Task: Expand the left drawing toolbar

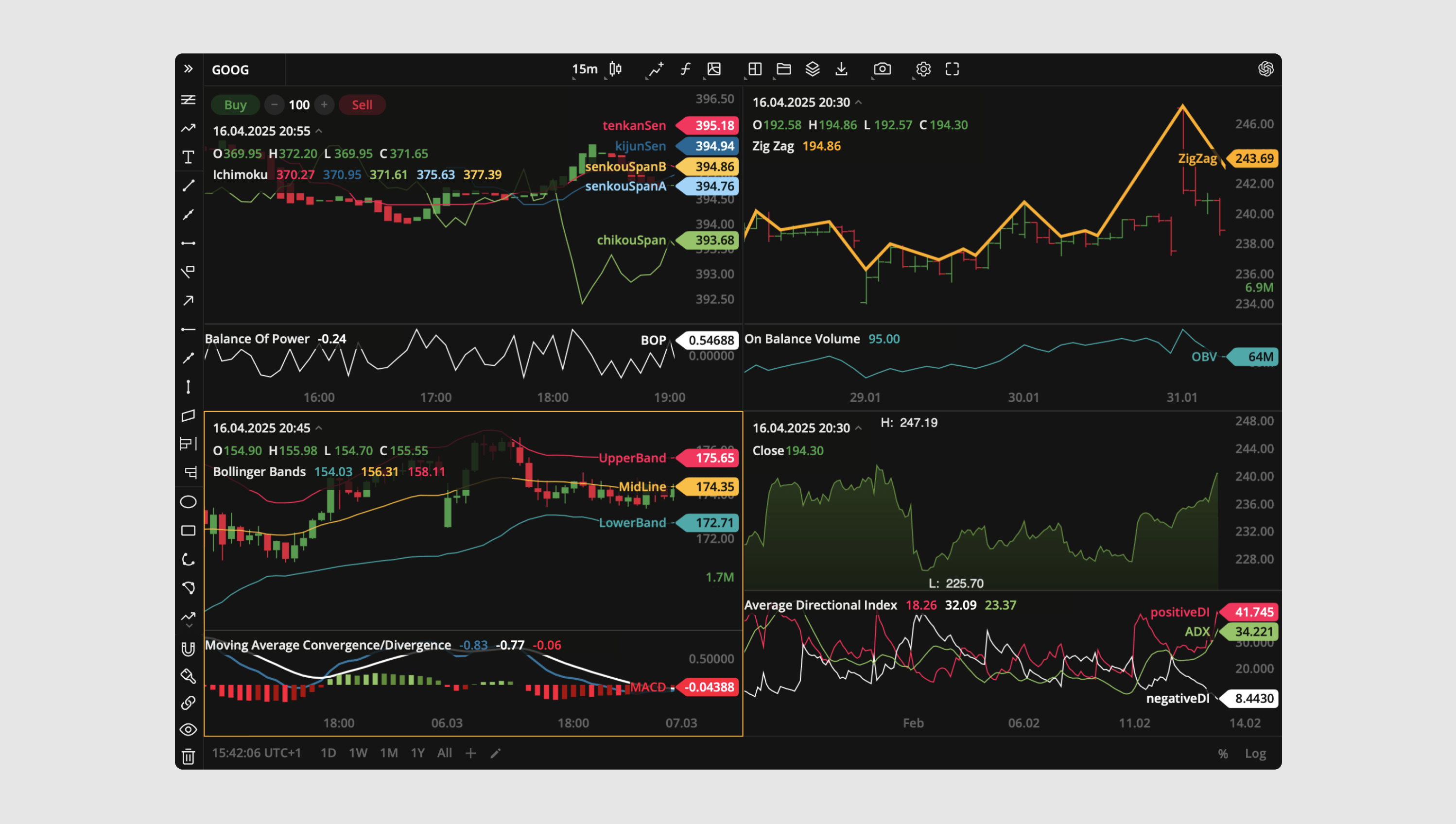Action: point(189,69)
